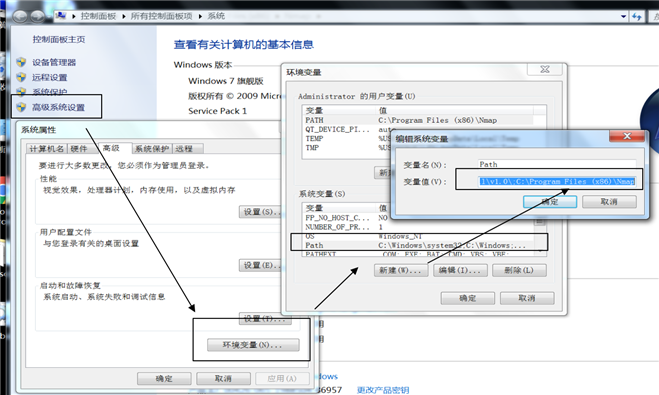Click 确定 in 系统属性 dialog
Viewport: 659px width, 395px height.
[x=164, y=379]
